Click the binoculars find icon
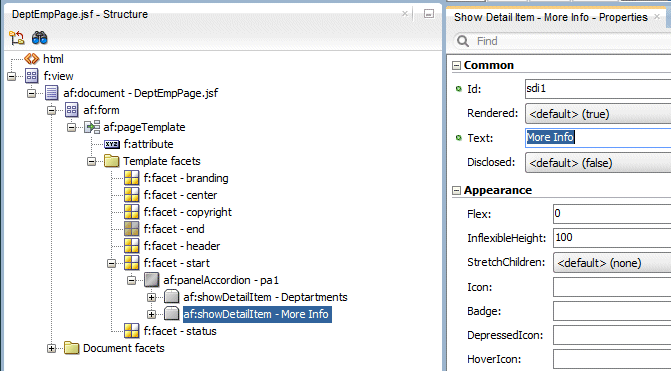The image size is (671, 371). [39, 38]
